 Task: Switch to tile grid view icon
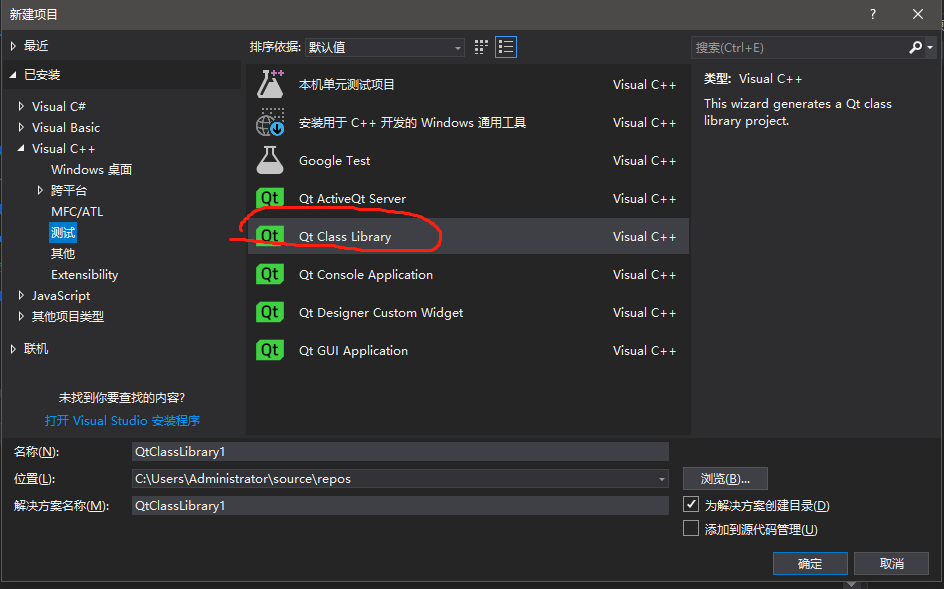[x=481, y=47]
